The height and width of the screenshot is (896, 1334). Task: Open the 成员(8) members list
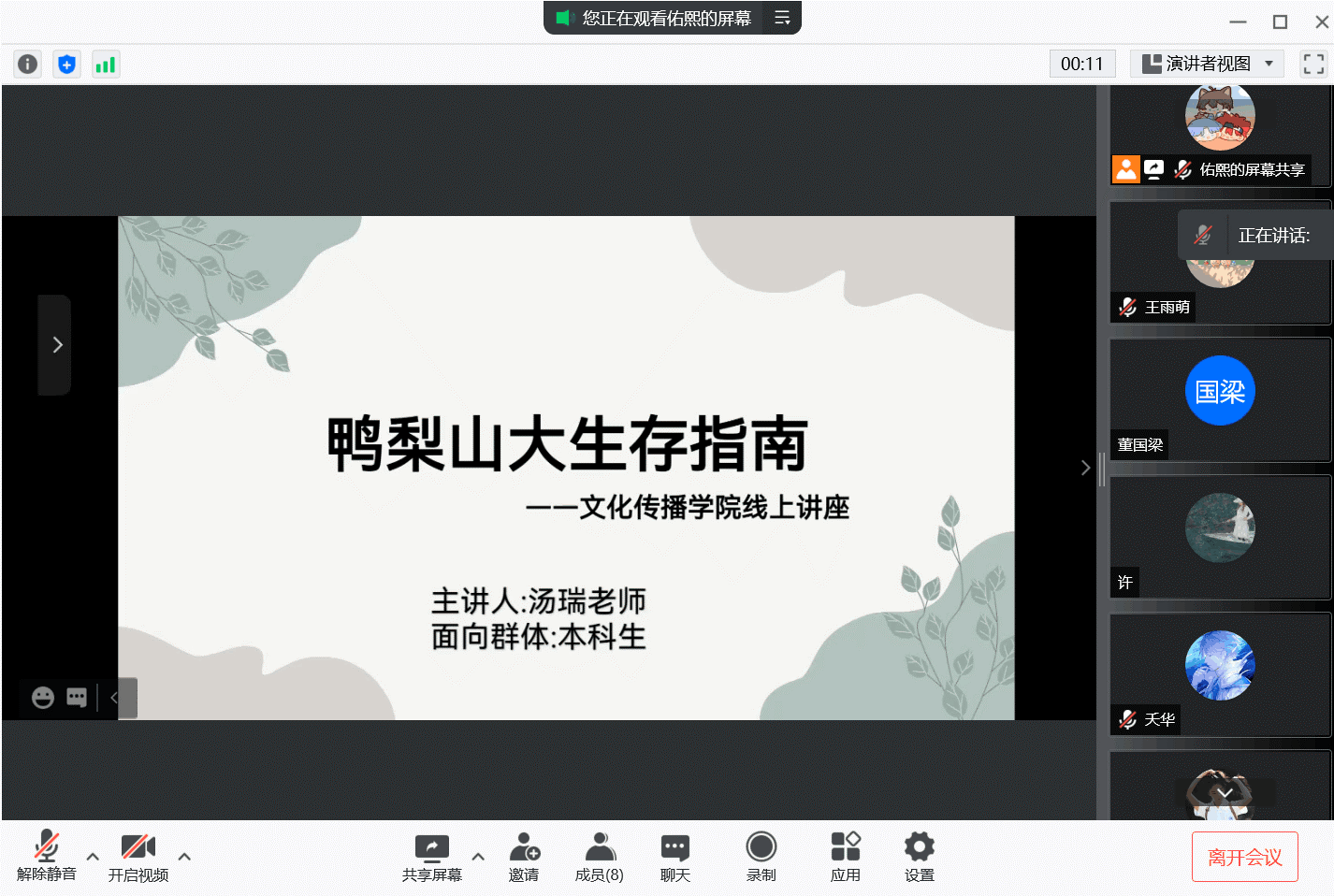pos(600,856)
